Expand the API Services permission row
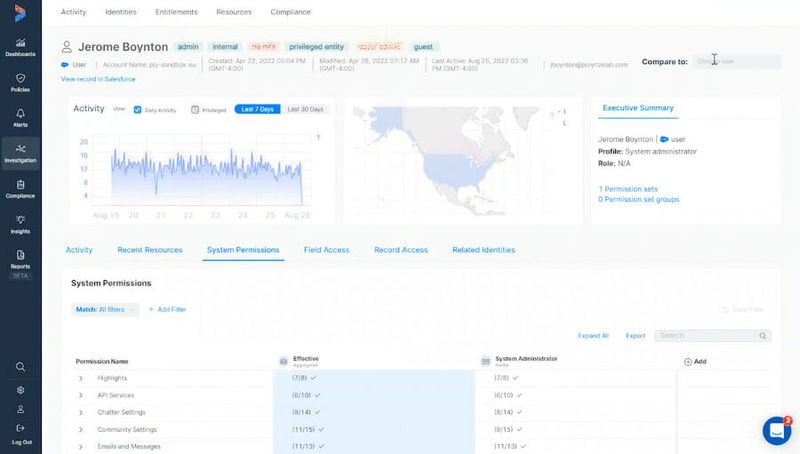 click(81, 395)
